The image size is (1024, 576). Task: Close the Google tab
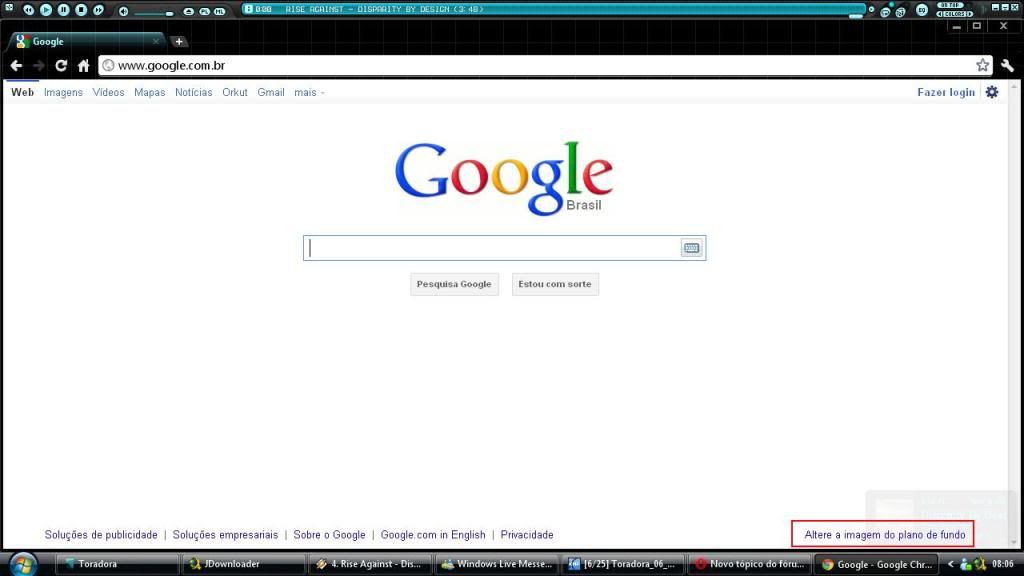point(155,41)
